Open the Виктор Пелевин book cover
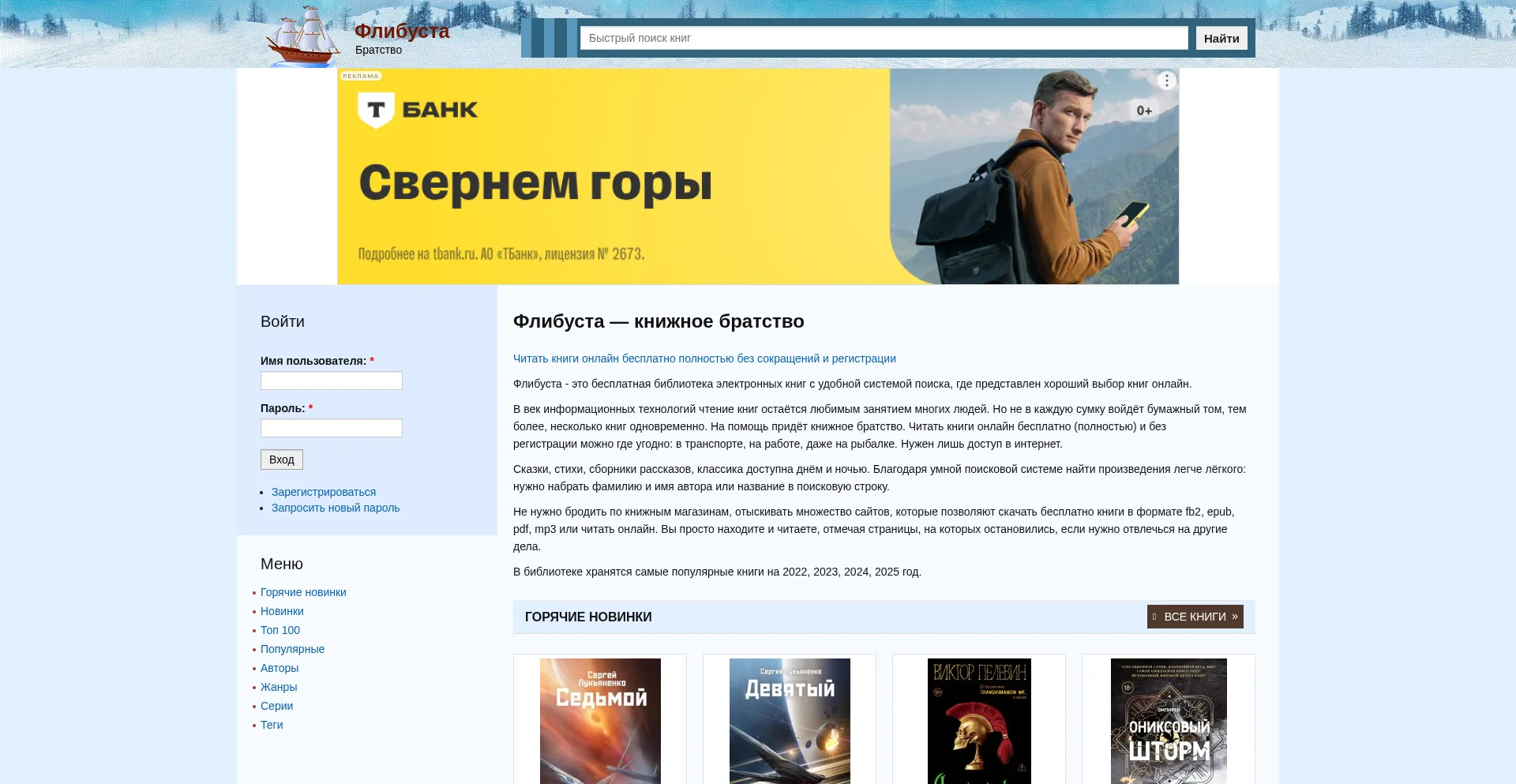 [x=979, y=720]
